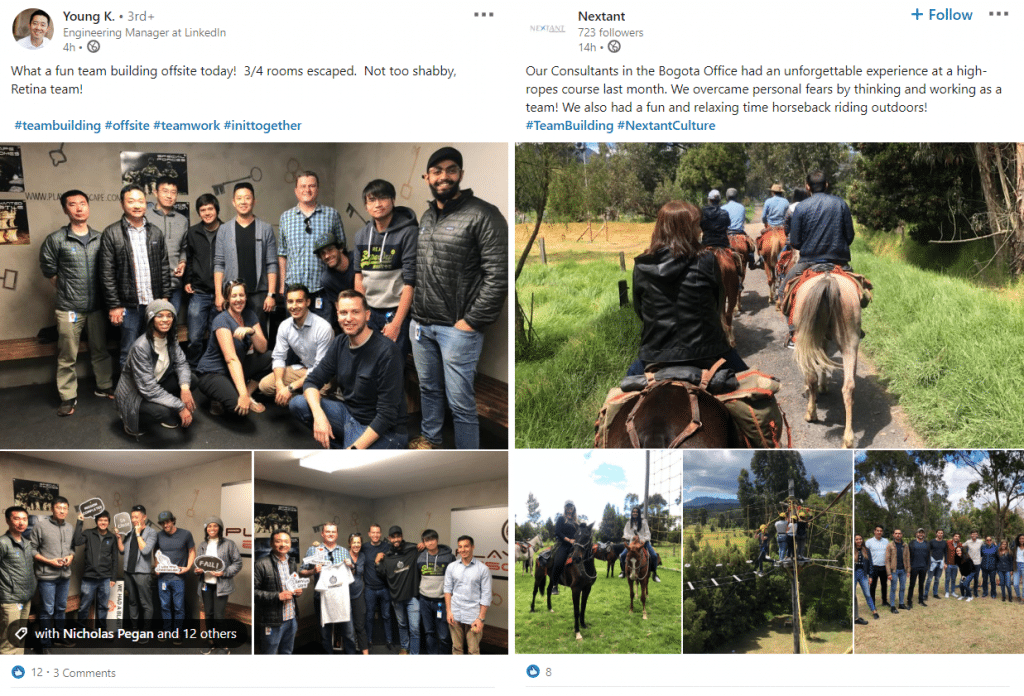The image size is (1024, 696).
Task: Open the large horseback riding trail photo
Action: click(769, 295)
